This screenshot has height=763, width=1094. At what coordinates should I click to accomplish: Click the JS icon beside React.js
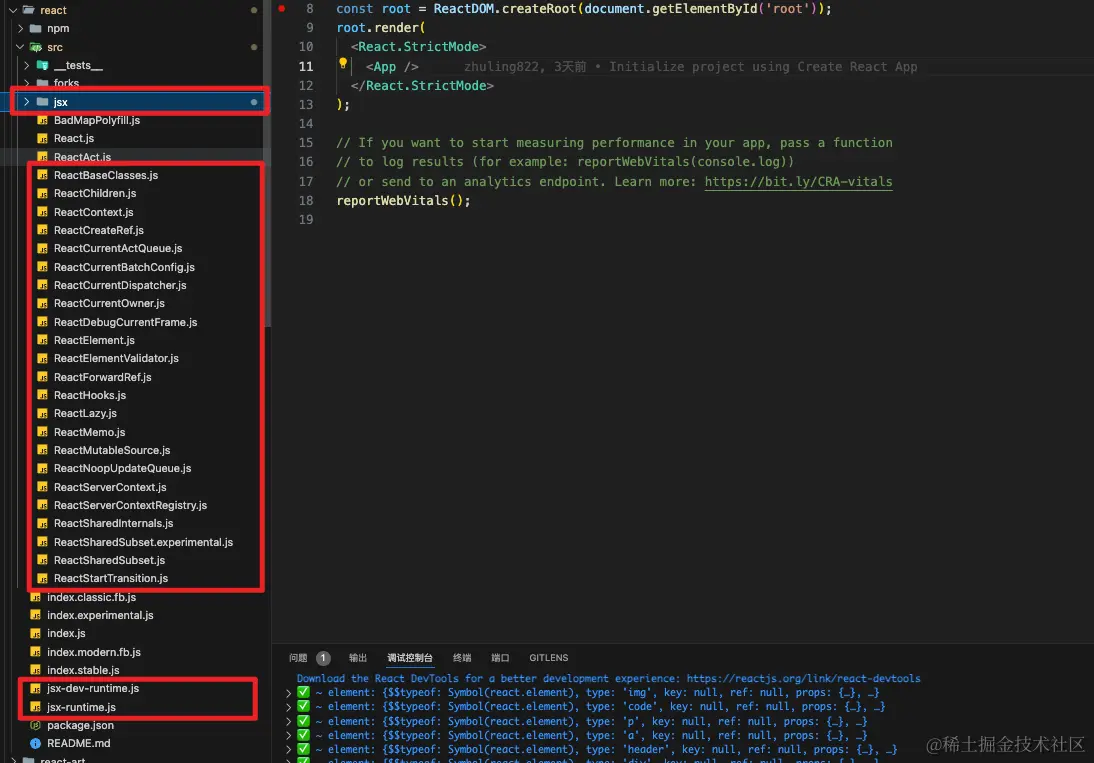[43, 139]
